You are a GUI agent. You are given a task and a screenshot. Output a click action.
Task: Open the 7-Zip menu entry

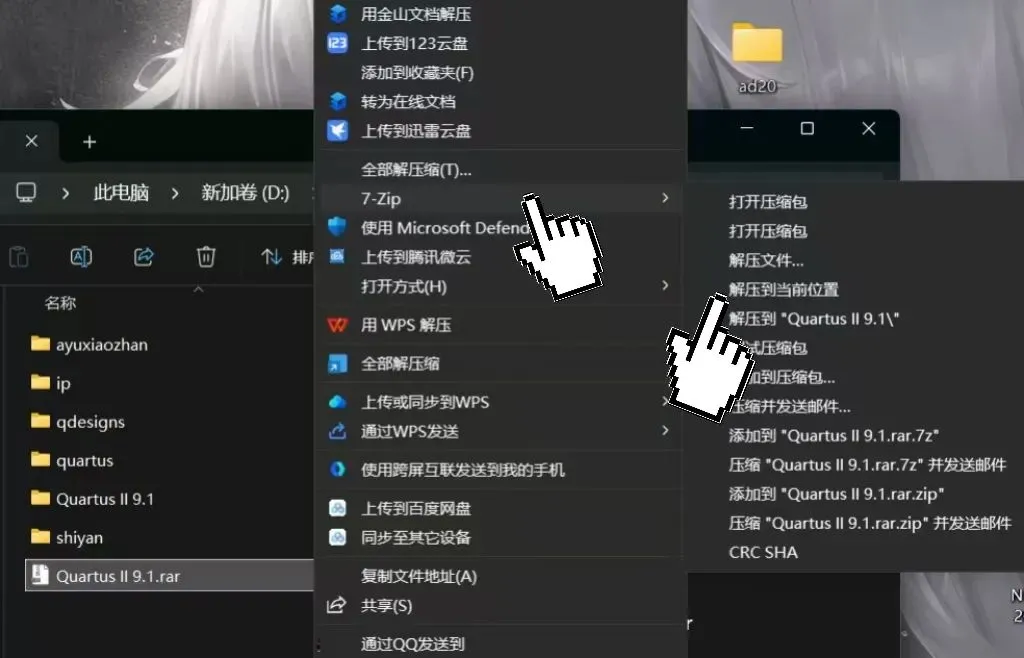click(500, 198)
